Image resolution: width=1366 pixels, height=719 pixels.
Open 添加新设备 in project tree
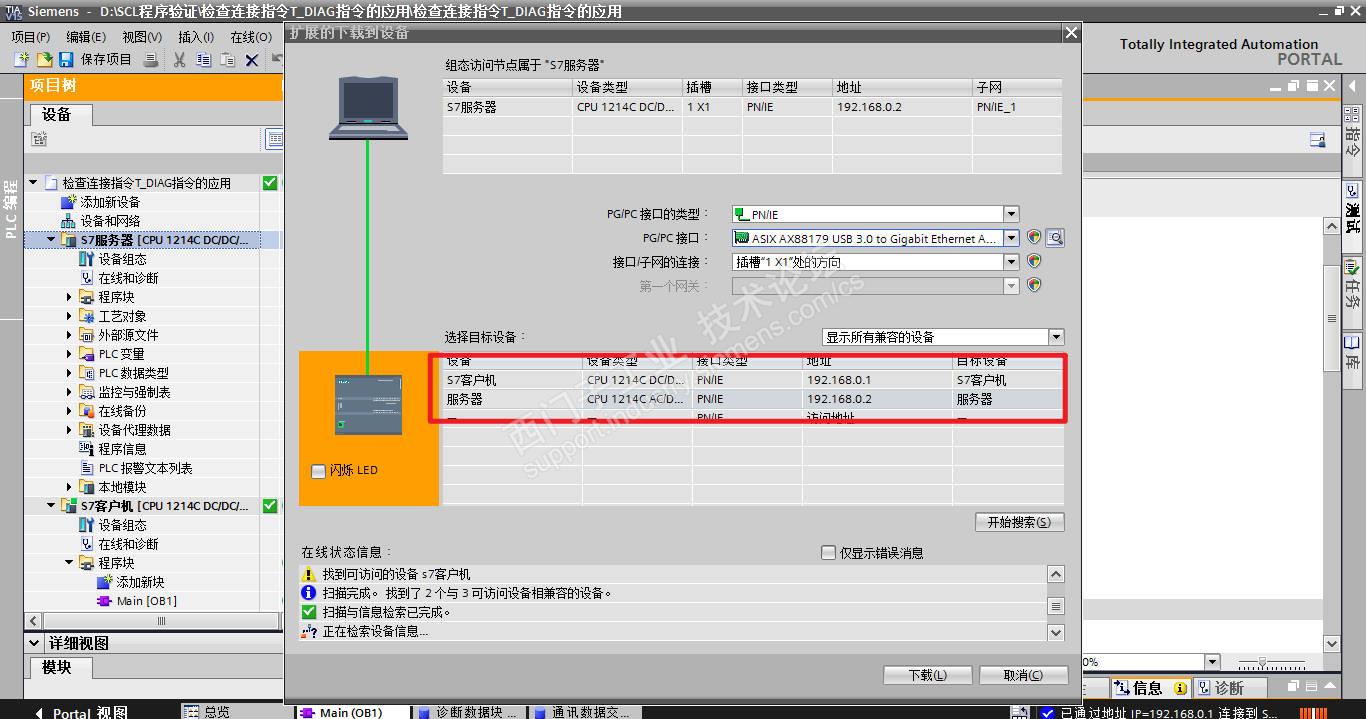pos(110,202)
